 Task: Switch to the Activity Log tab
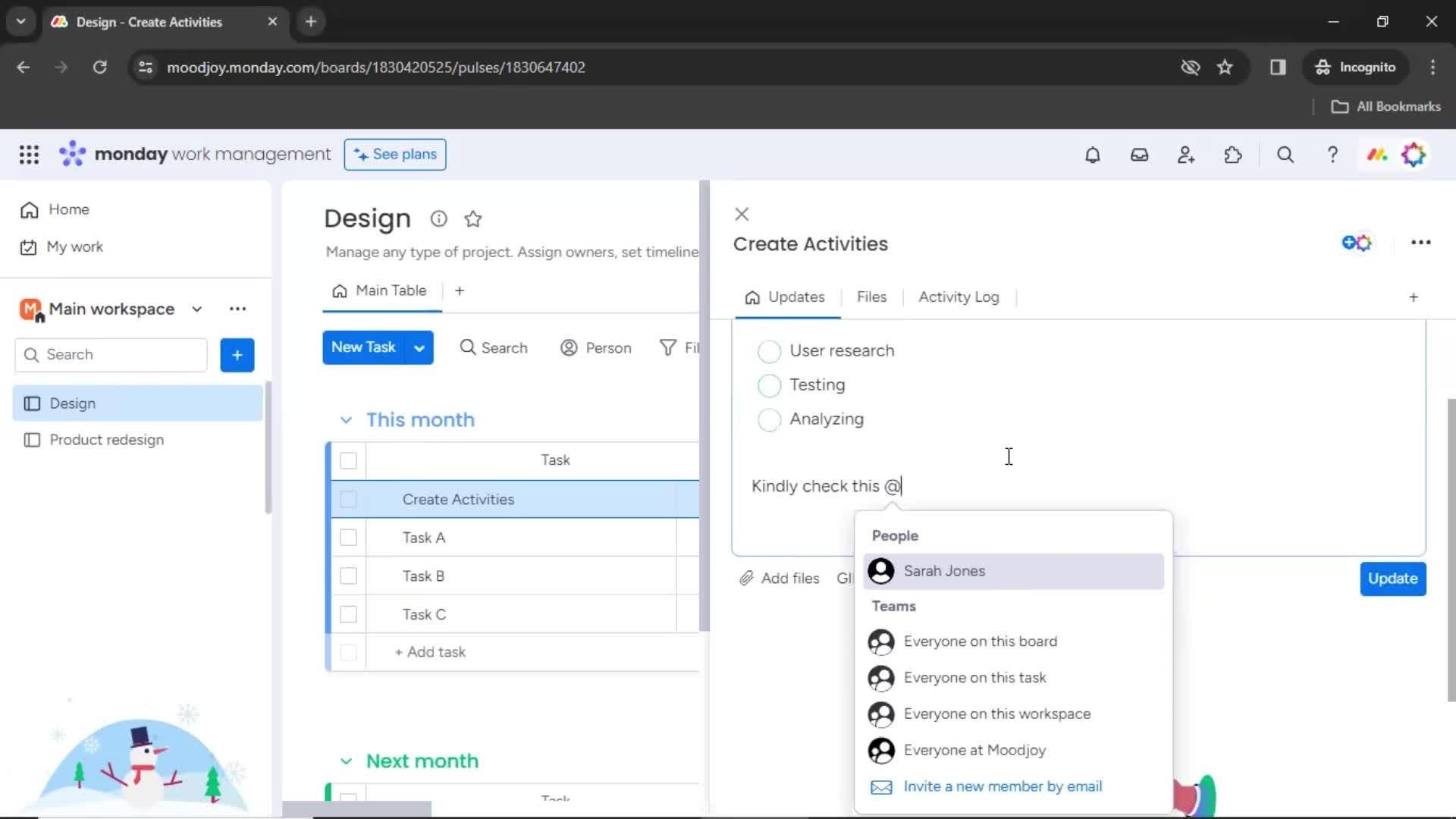tap(958, 297)
